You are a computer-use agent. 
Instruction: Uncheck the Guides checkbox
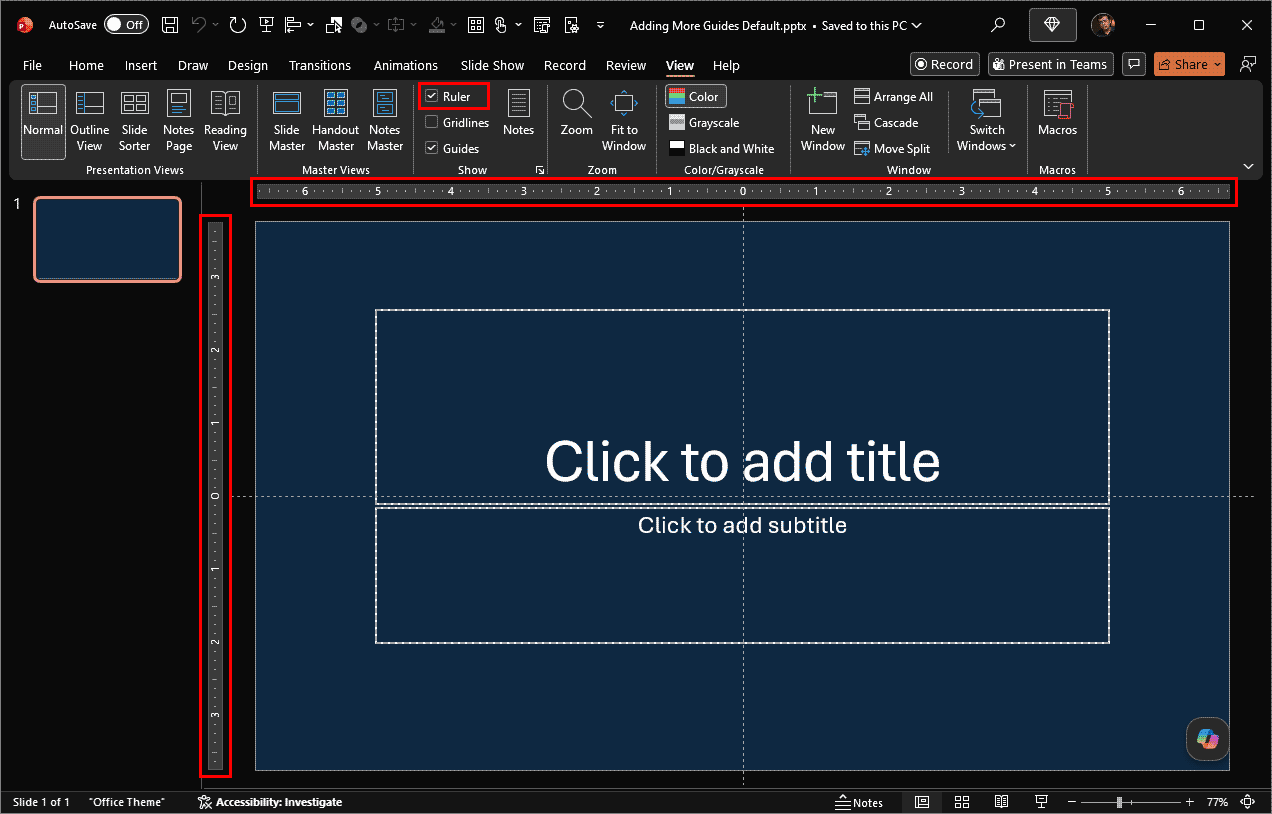pos(431,148)
